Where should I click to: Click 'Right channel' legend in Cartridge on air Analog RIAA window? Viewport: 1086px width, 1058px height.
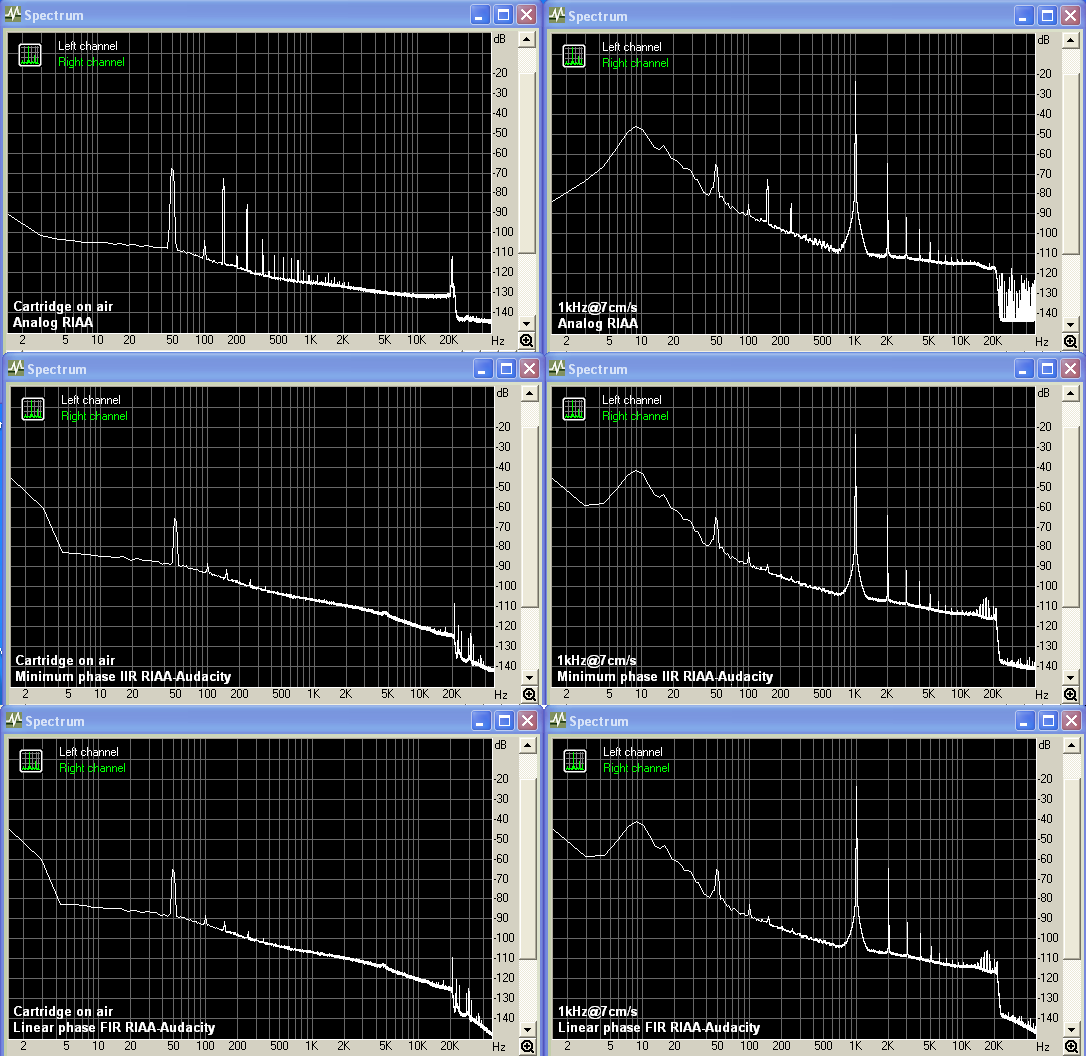(91, 62)
